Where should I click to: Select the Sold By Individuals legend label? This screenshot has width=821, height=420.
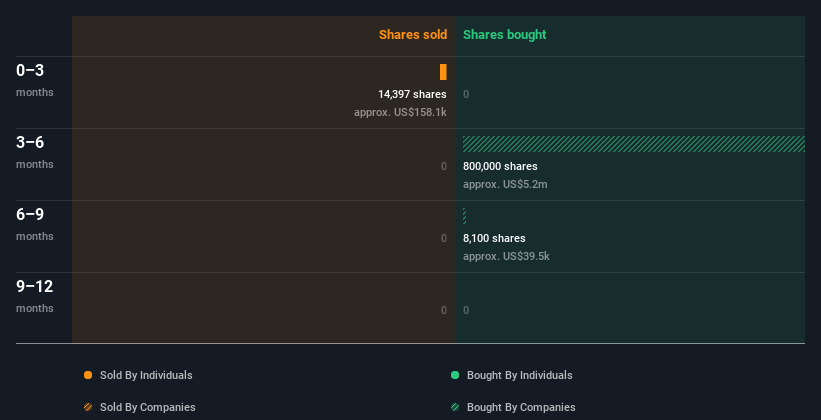pos(146,375)
